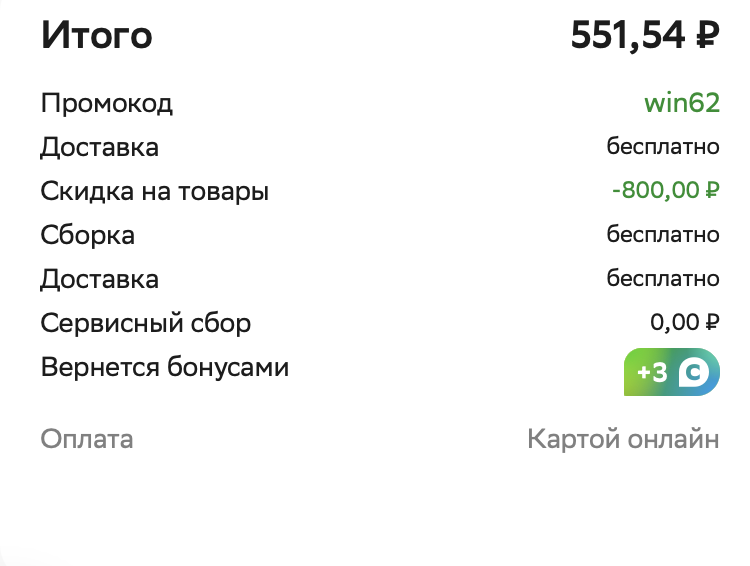The image size is (750, 566).
Task: Select the win62 promo code
Action: pos(682,103)
